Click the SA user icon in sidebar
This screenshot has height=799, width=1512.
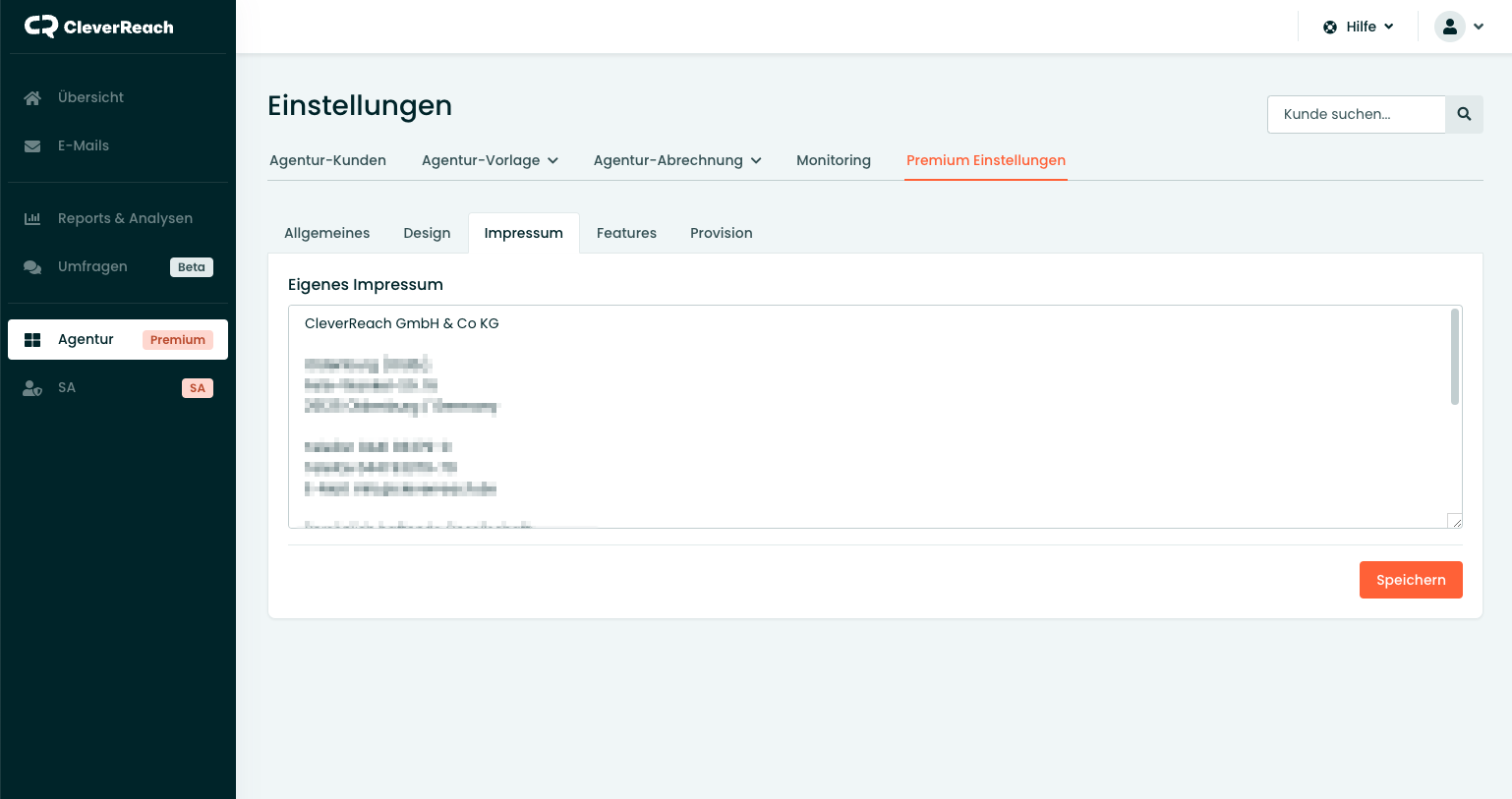[32, 388]
